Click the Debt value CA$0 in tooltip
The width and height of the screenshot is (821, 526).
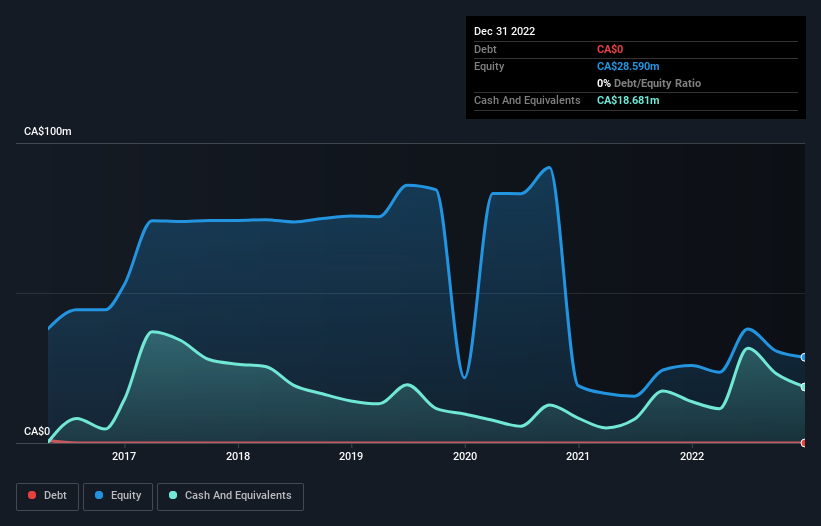click(610, 49)
